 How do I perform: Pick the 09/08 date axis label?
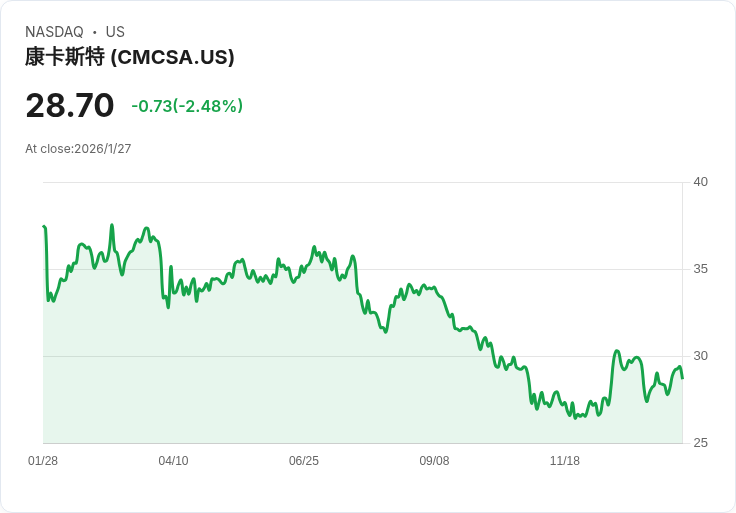(x=434, y=461)
